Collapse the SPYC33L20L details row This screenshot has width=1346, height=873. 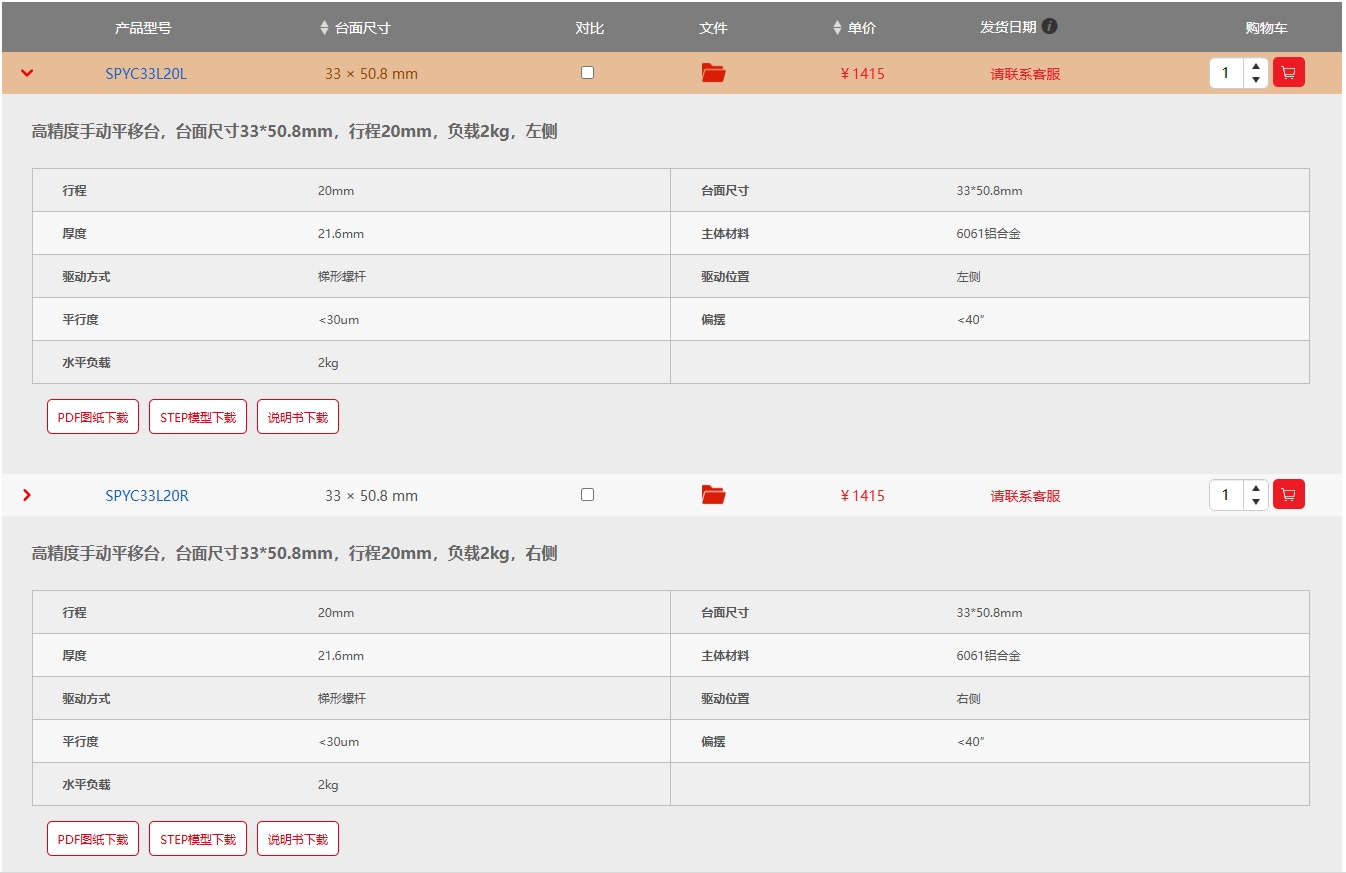click(x=27, y=73)
